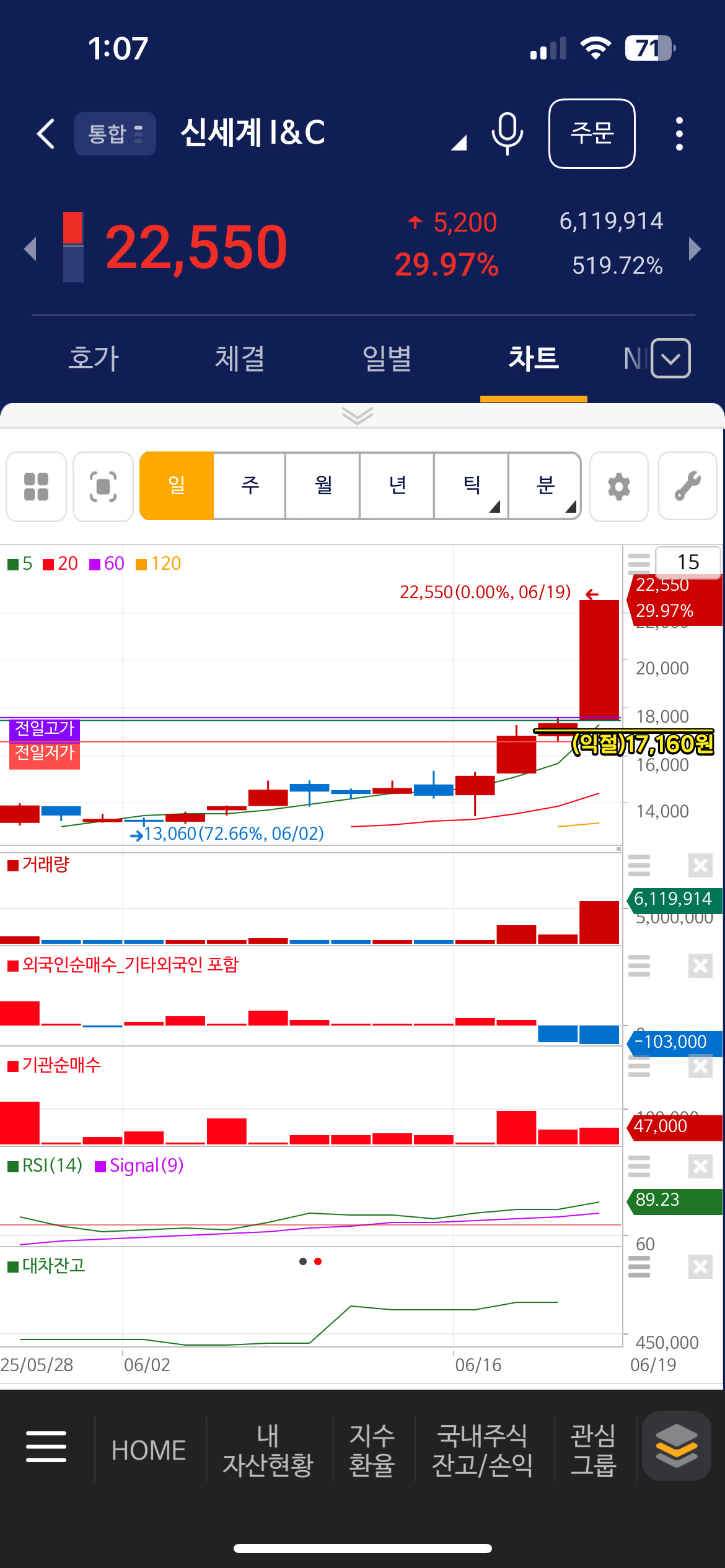This screenshot has width=725, height=1568.
Task: Edit the candle count field 15
Action: click(x=688, y=562)
